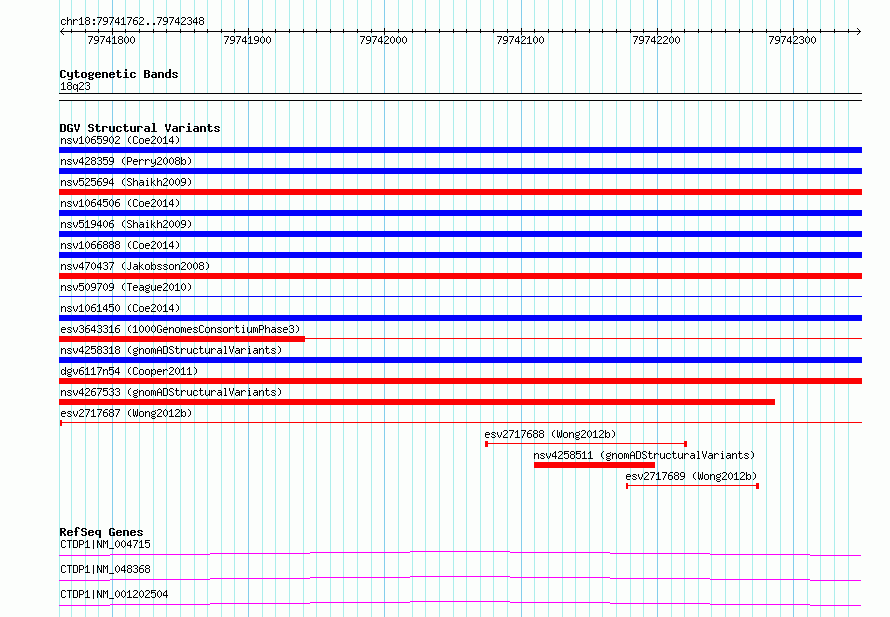Click ruler position 79742100
The image size is (890, 617).
click(520, 40)
